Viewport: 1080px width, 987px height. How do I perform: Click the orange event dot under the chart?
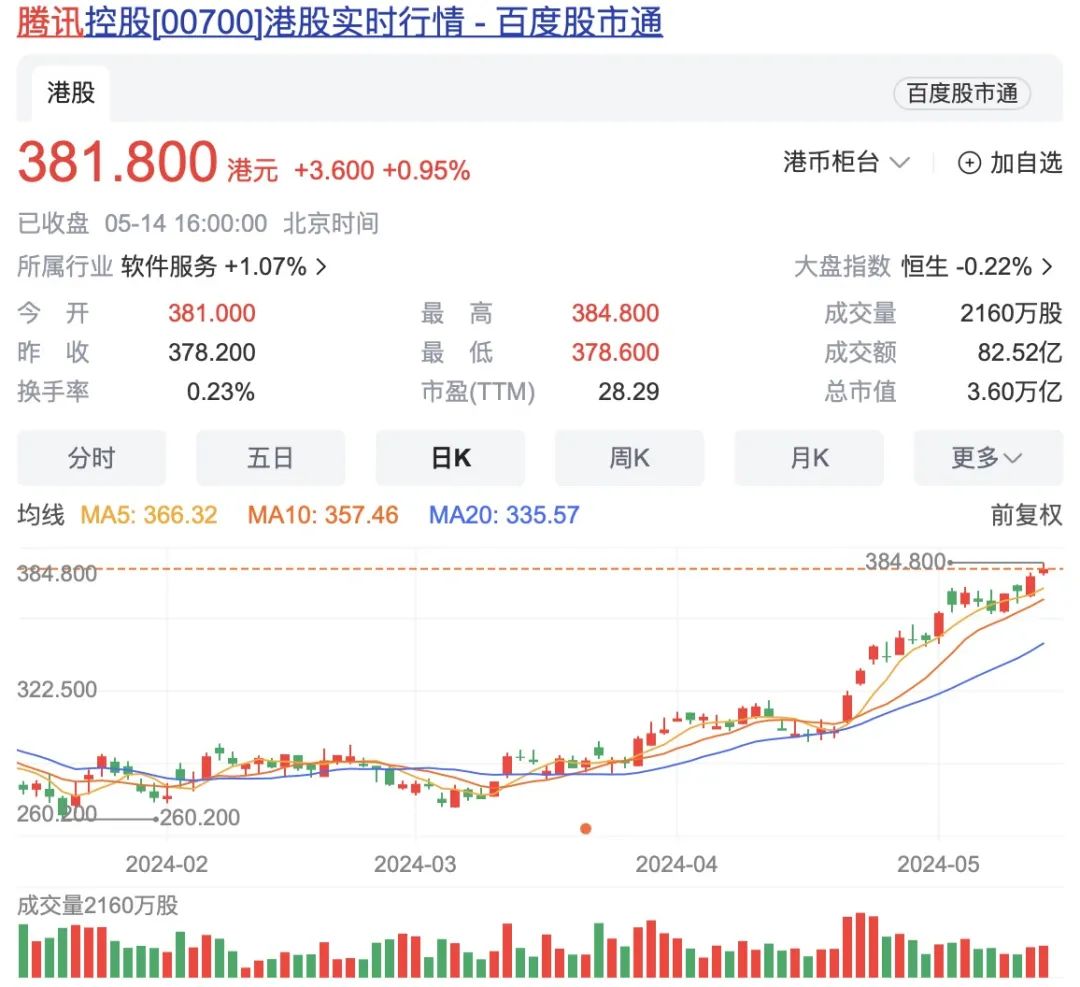pyautogui.click(x=585, y=829)
